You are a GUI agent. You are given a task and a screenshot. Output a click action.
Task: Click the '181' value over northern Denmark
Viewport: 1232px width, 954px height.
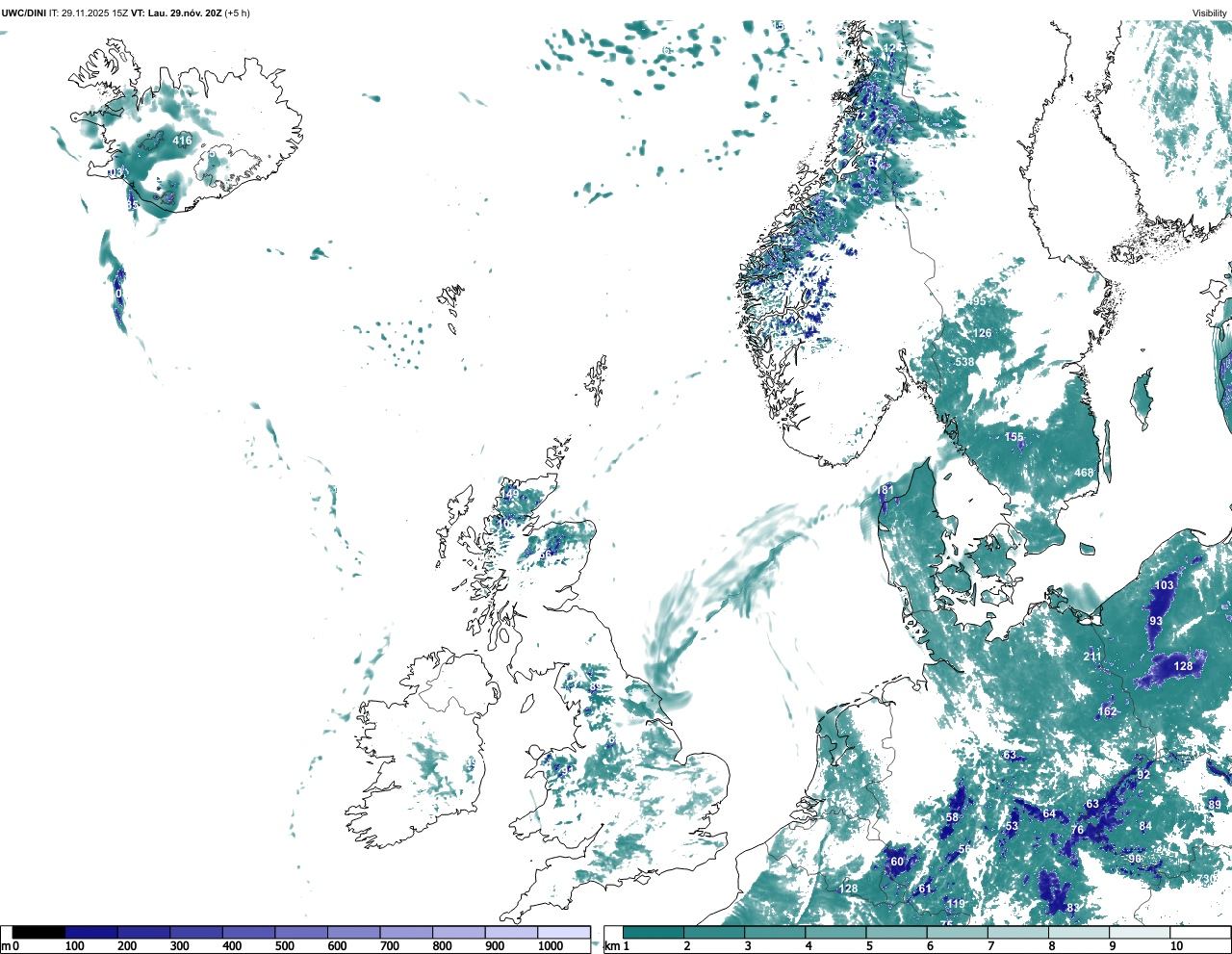(885, 490)
